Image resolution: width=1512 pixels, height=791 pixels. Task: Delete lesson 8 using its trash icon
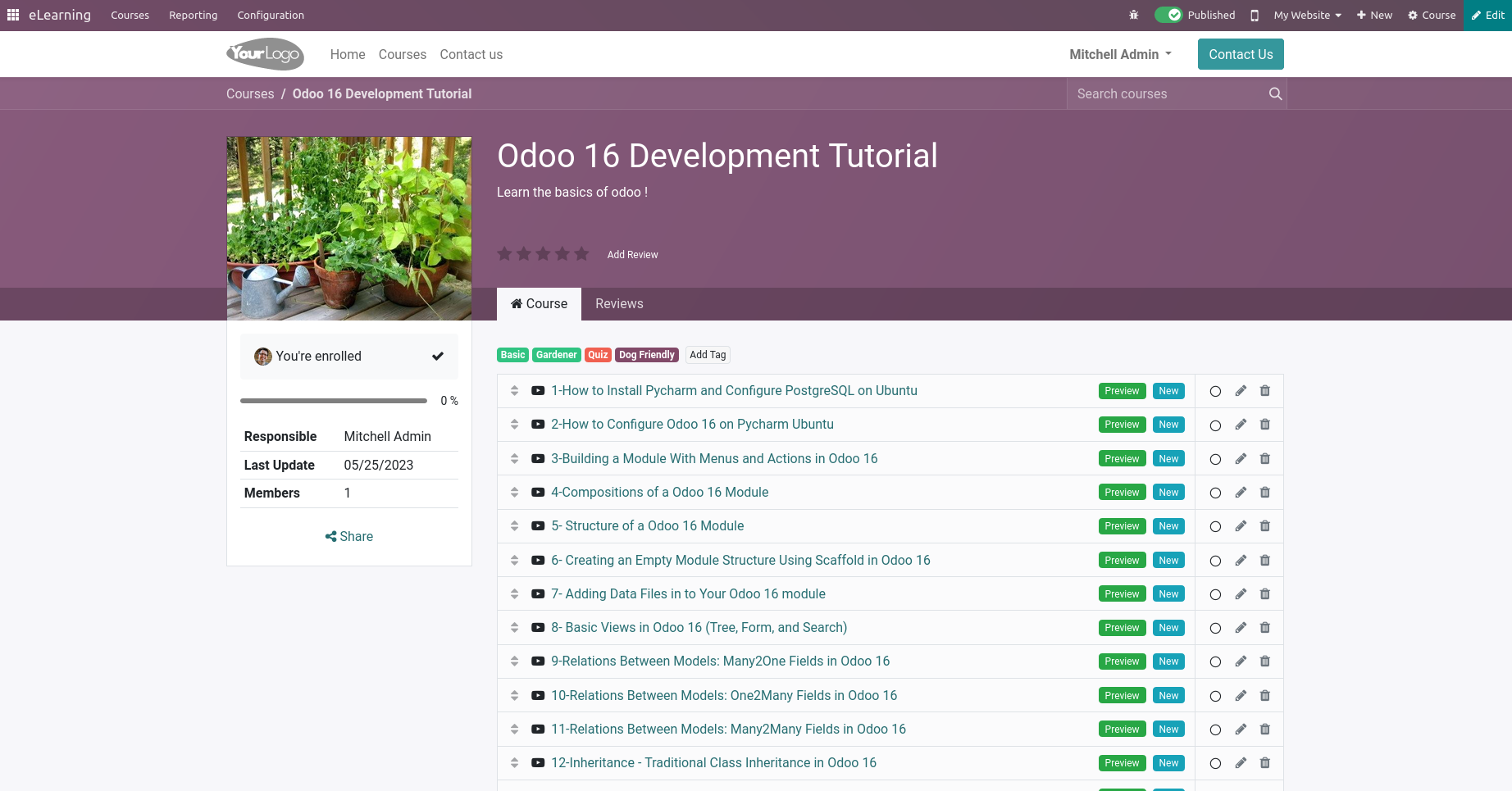[1265, 628]
